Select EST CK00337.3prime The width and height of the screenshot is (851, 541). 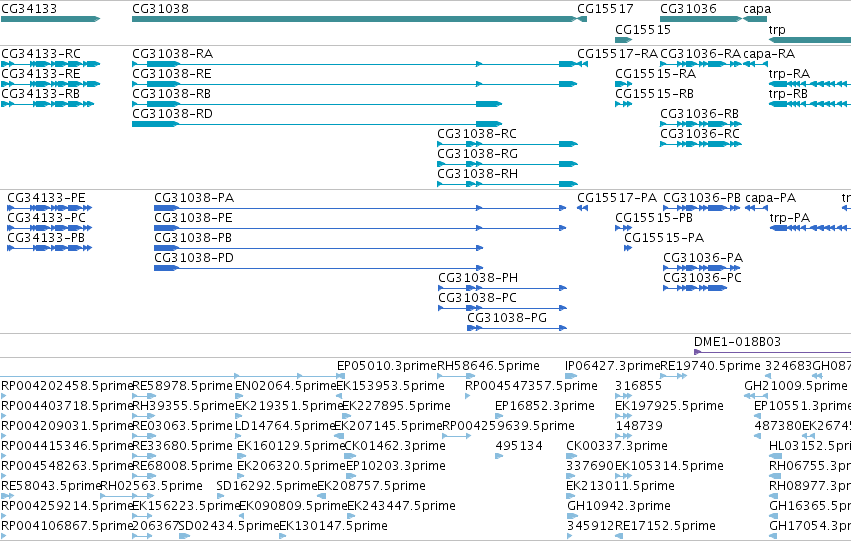617,447
